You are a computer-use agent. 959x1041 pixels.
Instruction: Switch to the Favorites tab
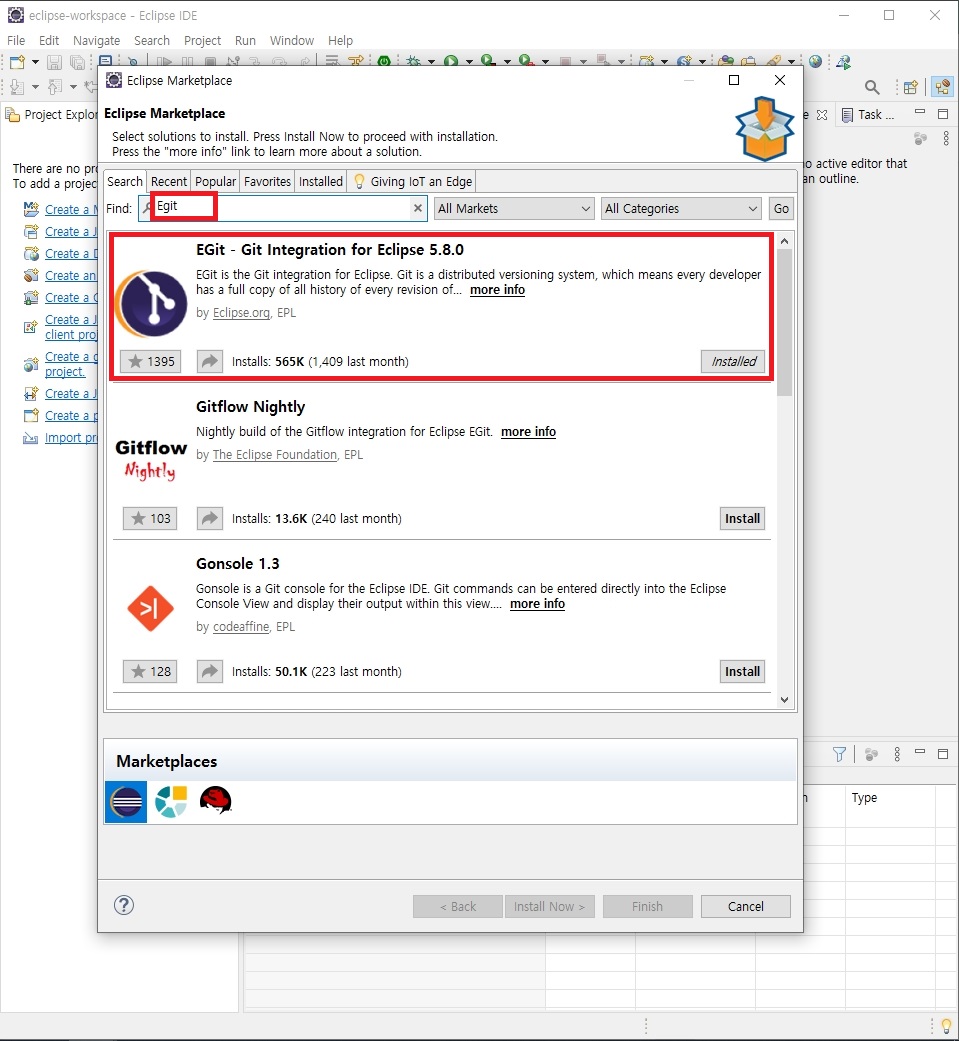[267, 181]
